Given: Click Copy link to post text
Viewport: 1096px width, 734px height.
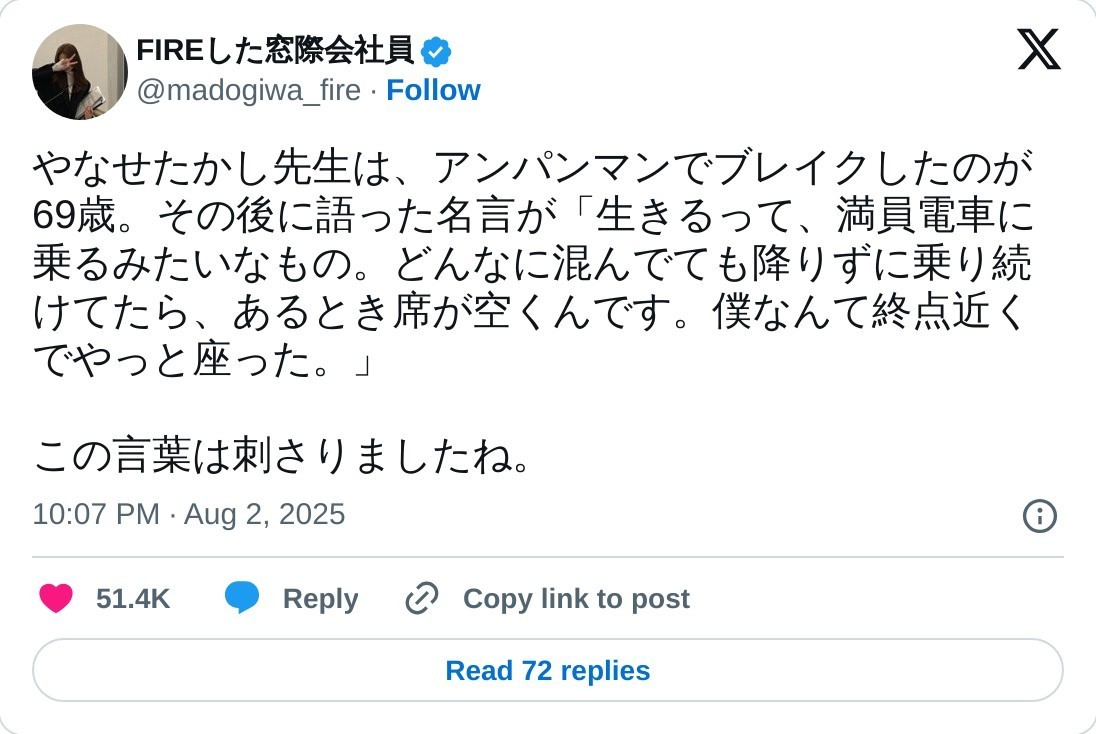Looking at the screenshot, I should tap(576, 599).
